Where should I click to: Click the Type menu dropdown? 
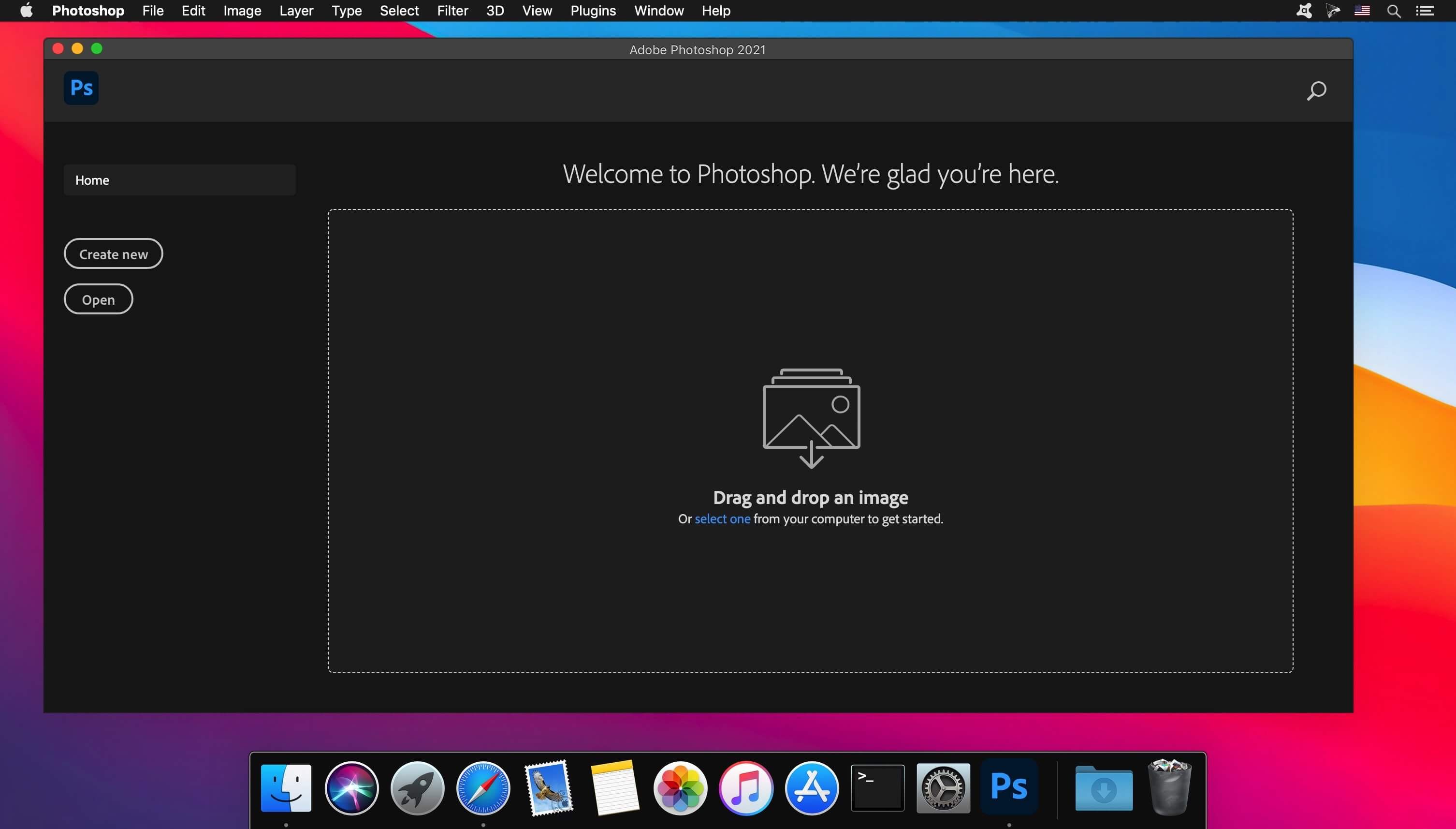(x=346, y=10)
